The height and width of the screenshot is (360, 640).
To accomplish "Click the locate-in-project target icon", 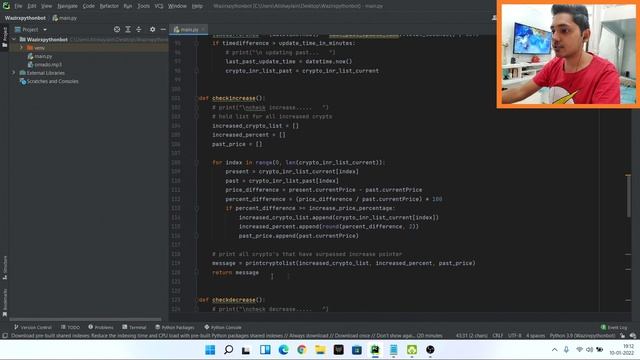I will (117, 29).
